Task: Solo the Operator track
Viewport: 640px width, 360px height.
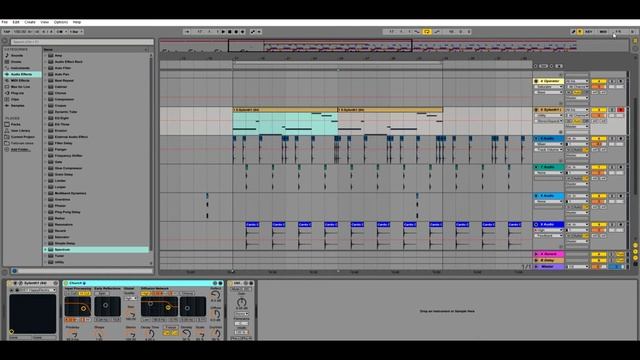Action: [x=612, y=81]
